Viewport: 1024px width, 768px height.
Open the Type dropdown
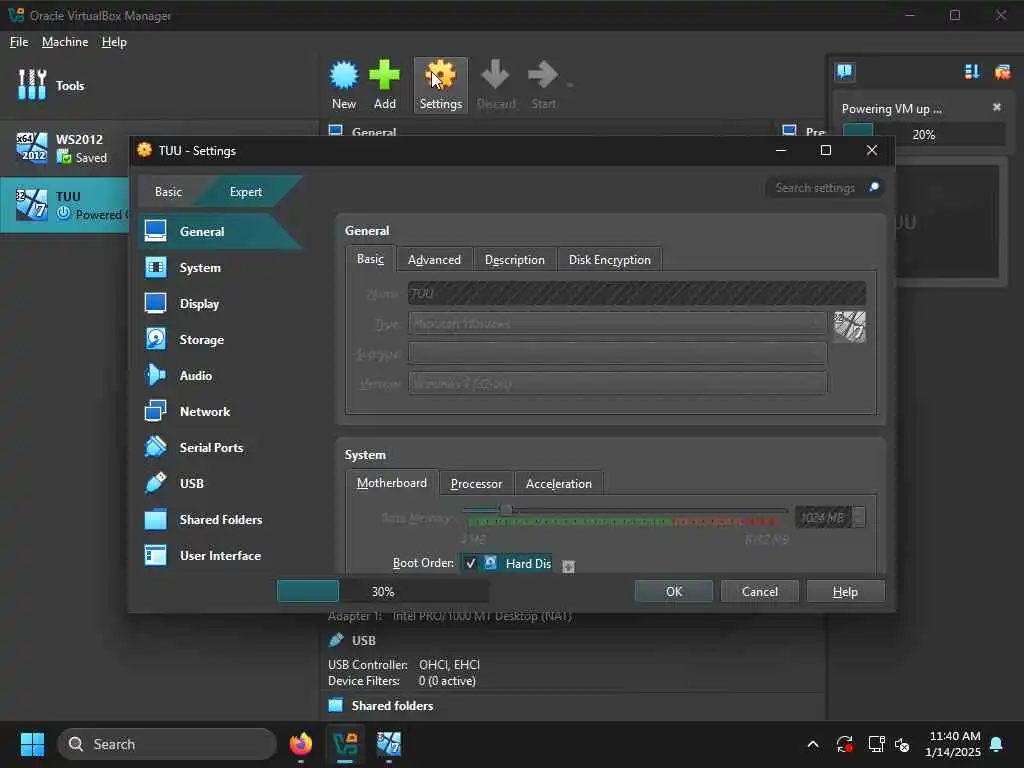(617, 323)
